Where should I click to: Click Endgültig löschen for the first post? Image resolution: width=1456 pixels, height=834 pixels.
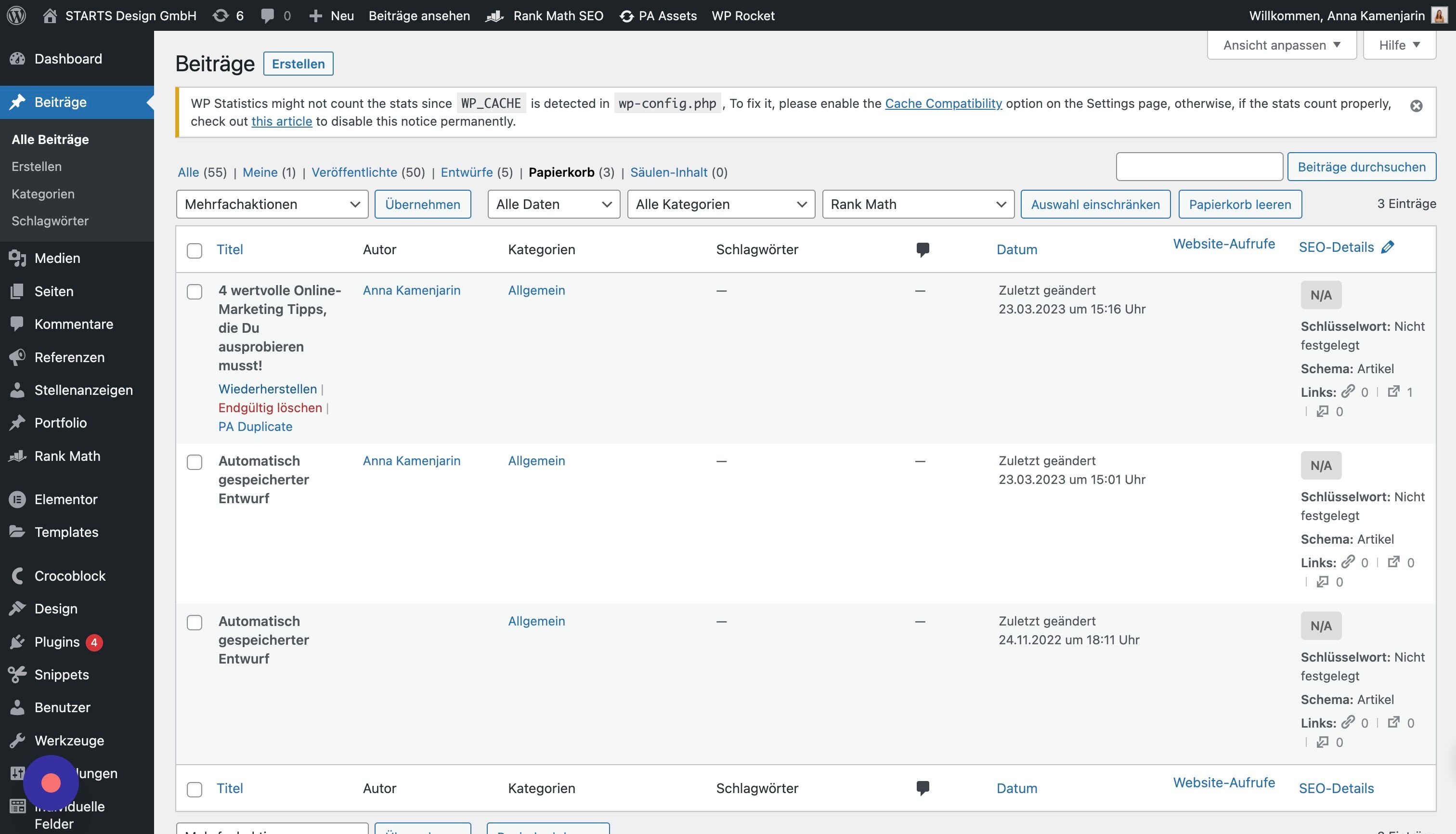tap(270, 407)
